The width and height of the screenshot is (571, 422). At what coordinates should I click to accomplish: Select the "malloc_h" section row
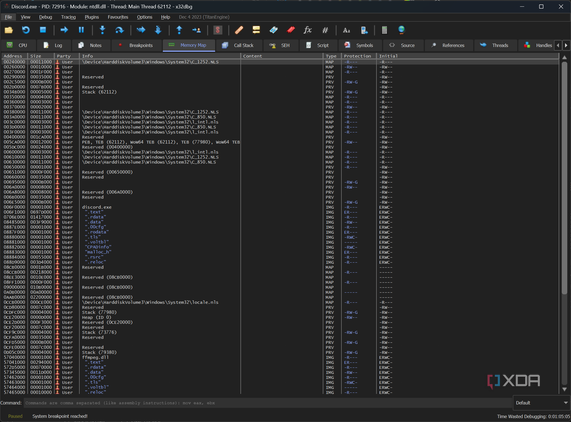(x=280, y=252)
